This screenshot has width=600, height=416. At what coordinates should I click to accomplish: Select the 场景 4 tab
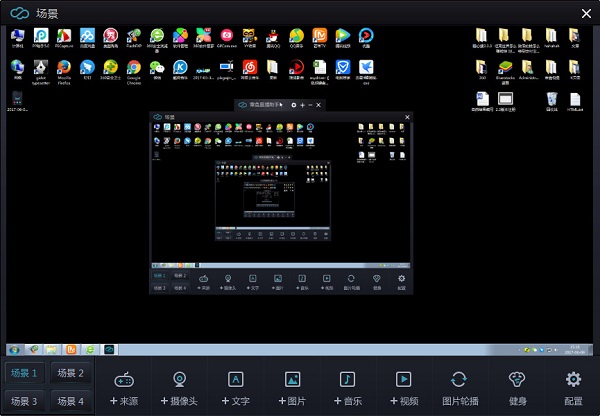[70, 401]
